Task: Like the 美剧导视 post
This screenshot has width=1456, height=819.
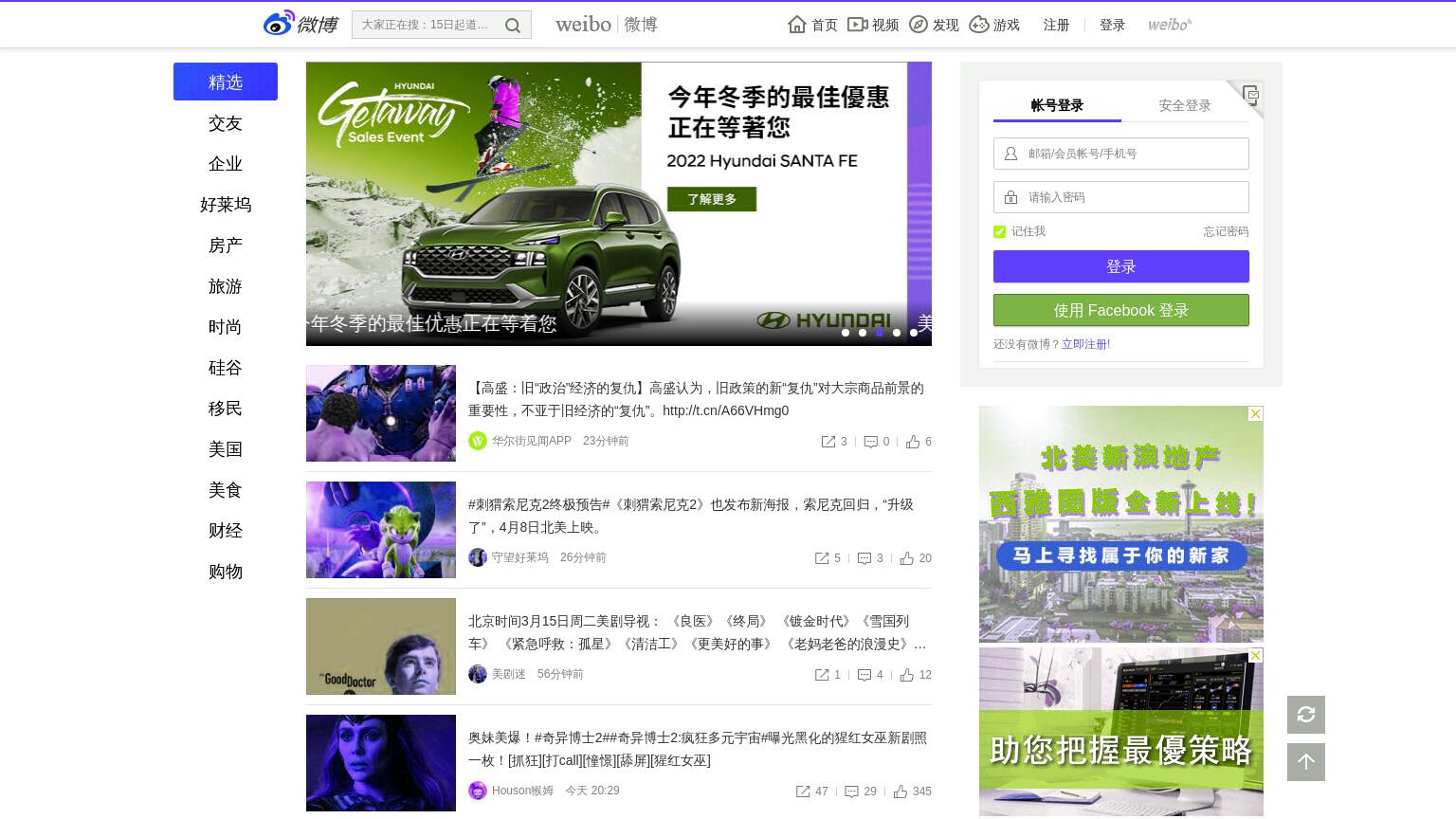Action: [916, 675]
